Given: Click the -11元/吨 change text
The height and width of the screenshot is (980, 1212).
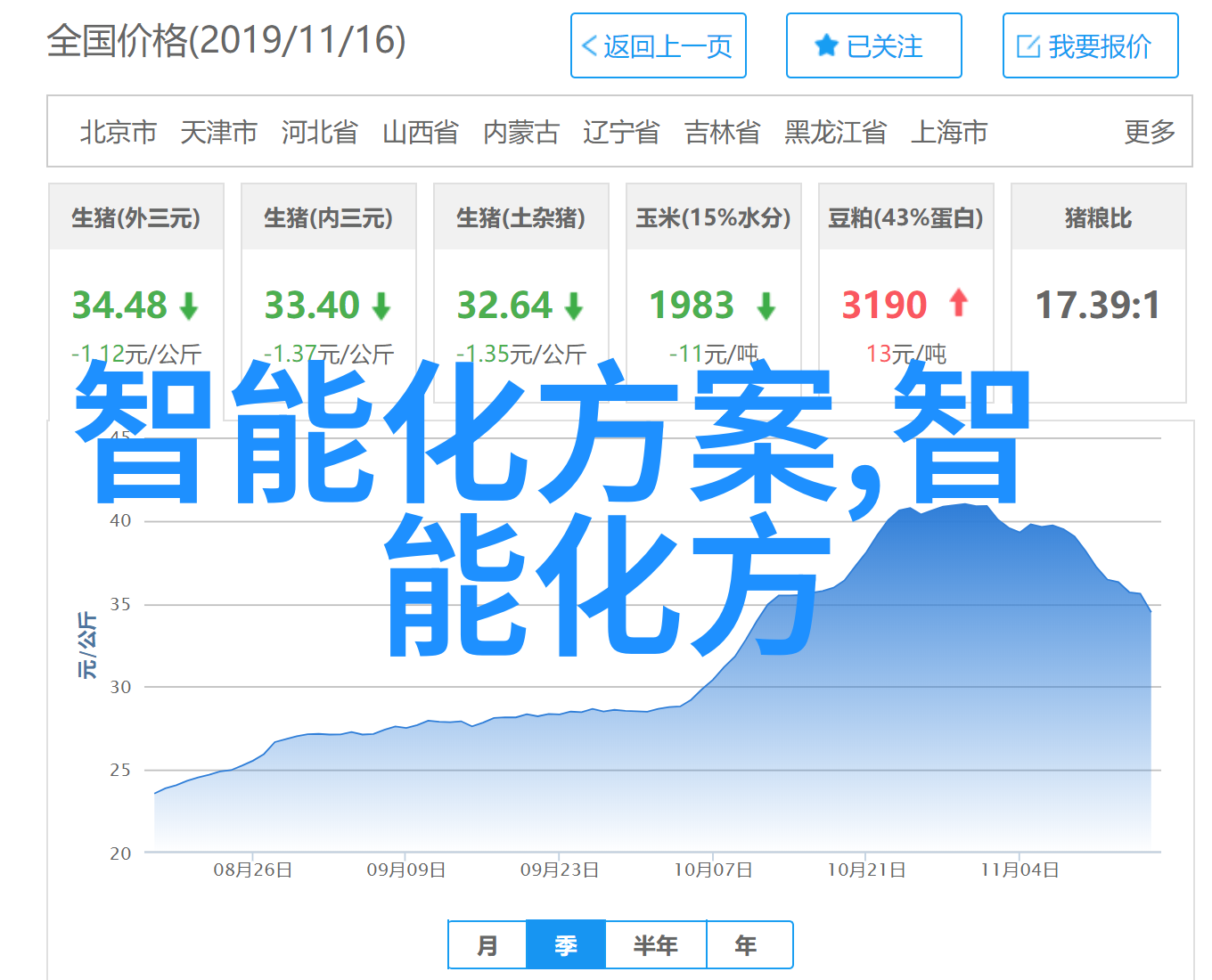Looking at the screenshot, I should click(x=714, y=355).
